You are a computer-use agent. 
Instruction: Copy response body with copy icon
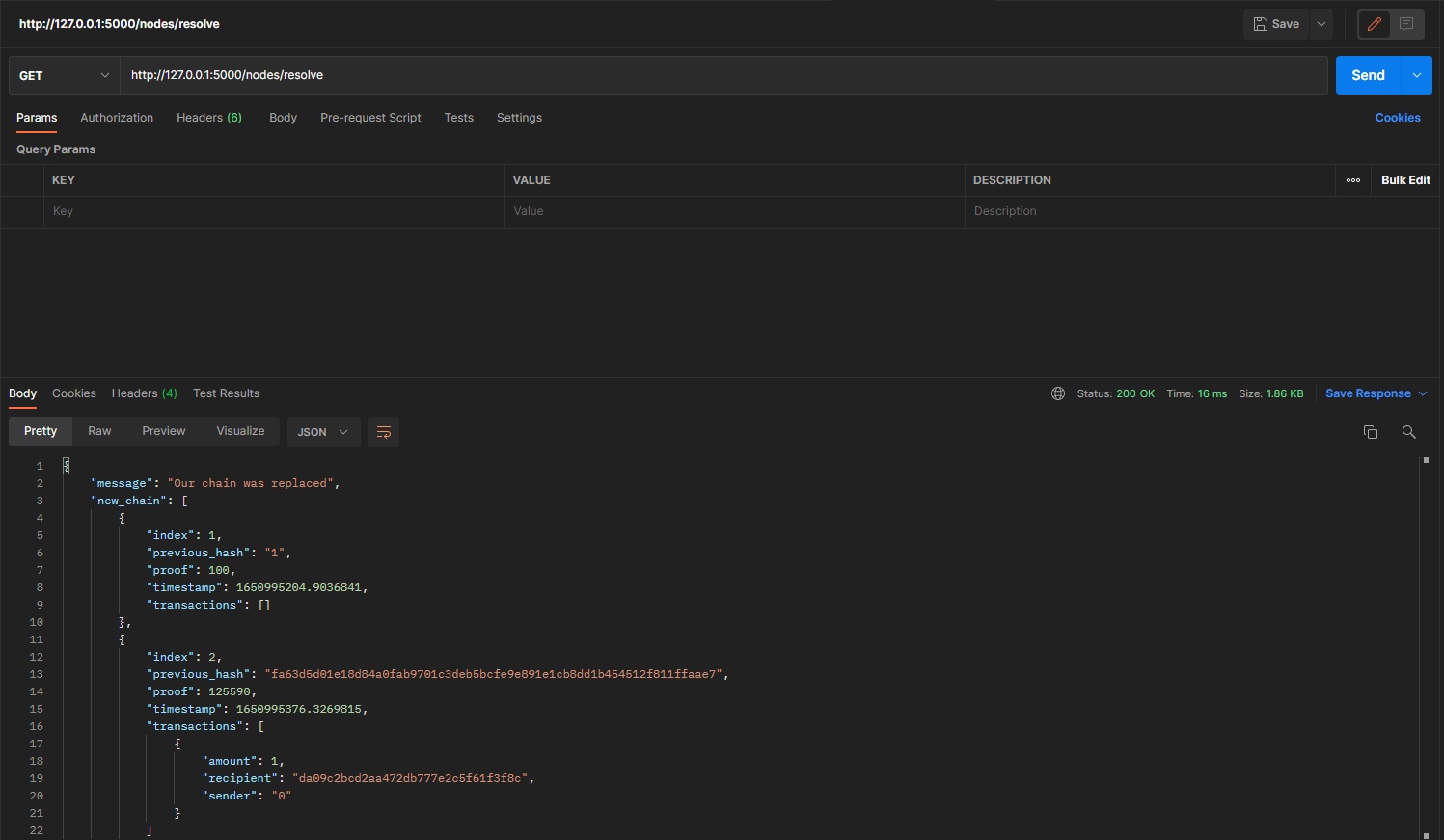[1370, 432]
